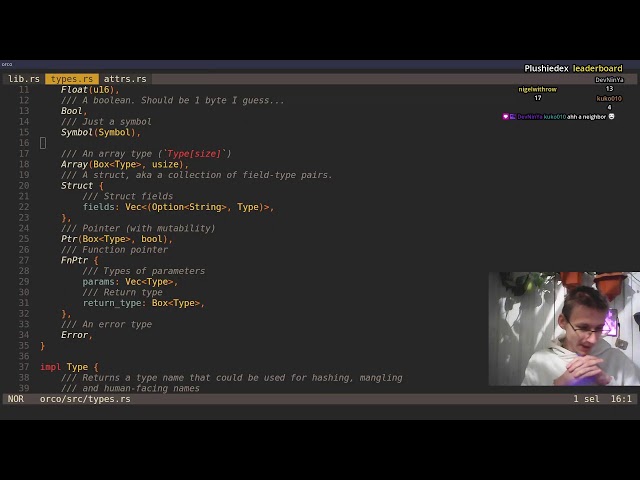
Task: Open the attrs.rs buffer tab
Action: point(125,79)
